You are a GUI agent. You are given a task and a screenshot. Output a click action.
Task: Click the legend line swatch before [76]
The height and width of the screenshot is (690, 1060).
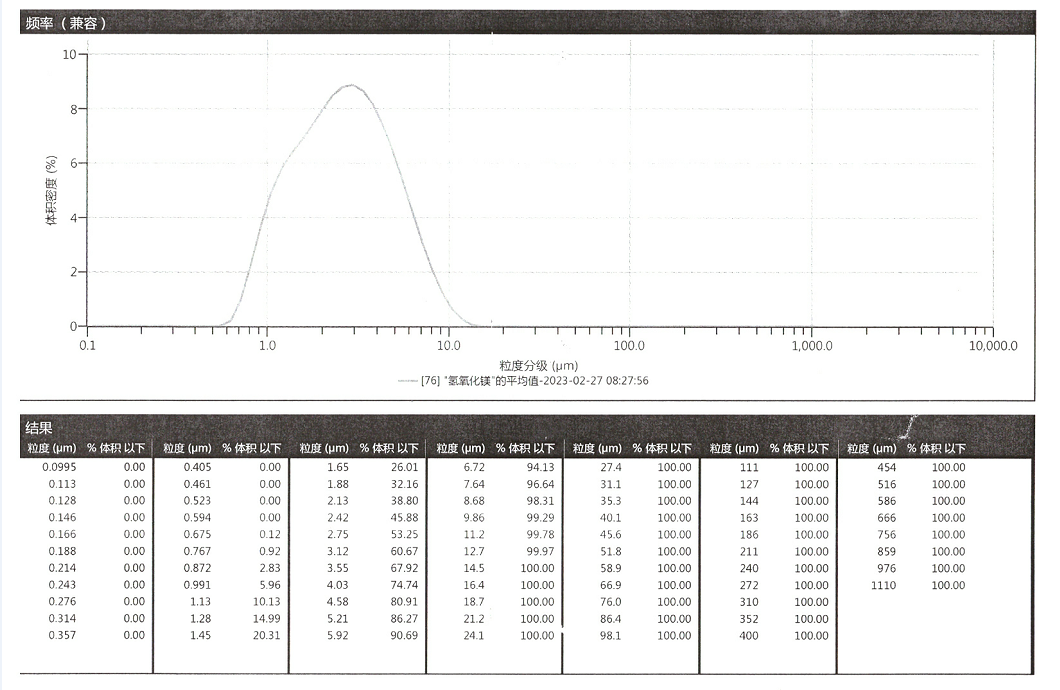tap(407, 381)
